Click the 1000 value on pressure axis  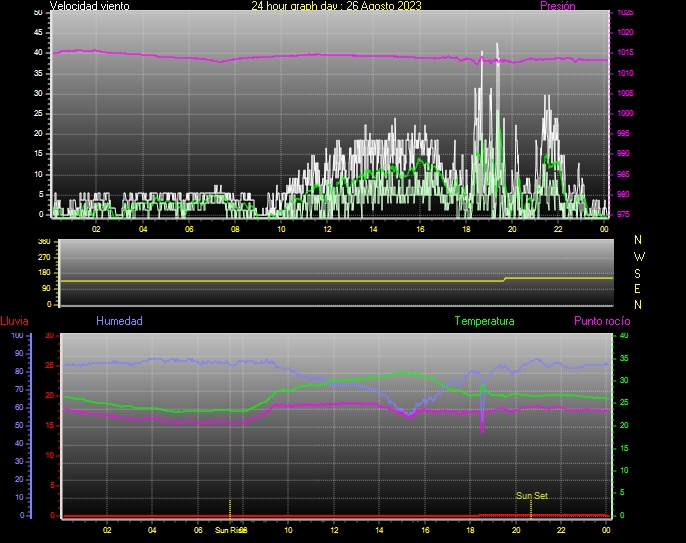point(625,113)
